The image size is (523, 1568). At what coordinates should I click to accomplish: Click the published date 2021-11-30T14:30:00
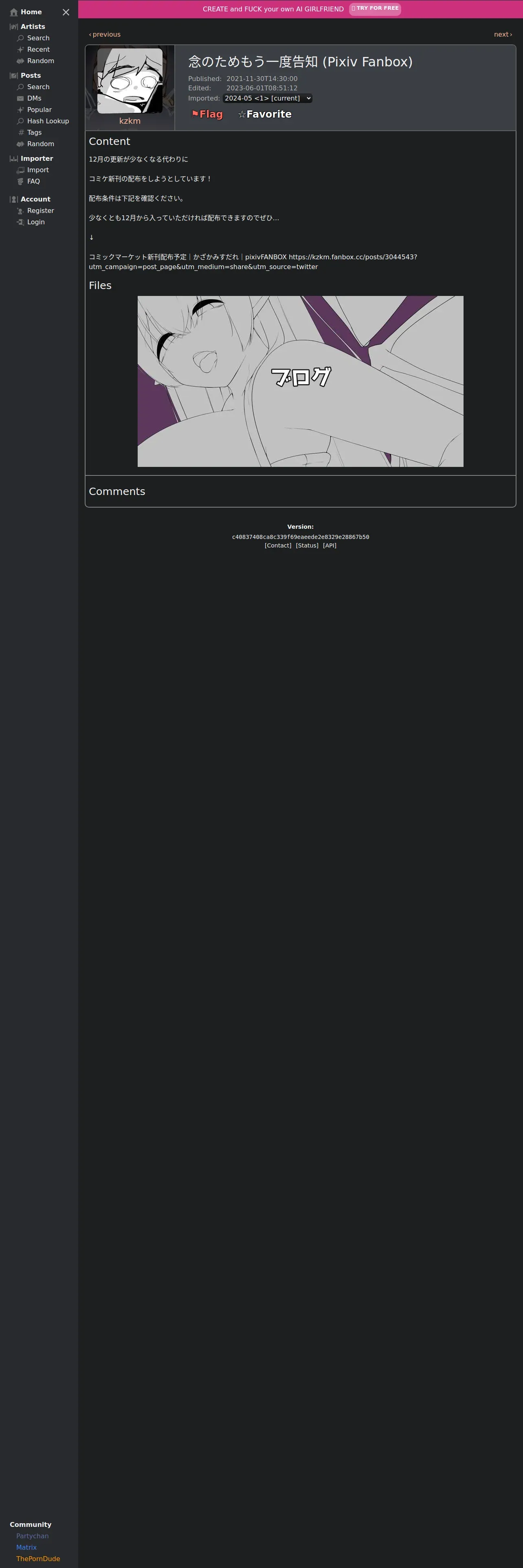[x=262, y=79]
